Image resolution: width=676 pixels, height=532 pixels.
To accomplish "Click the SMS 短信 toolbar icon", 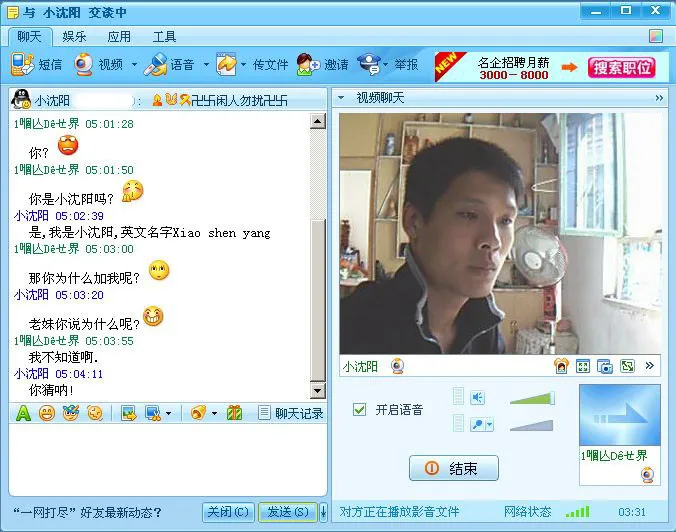I will pyautogui.click(x=22, y=65).
